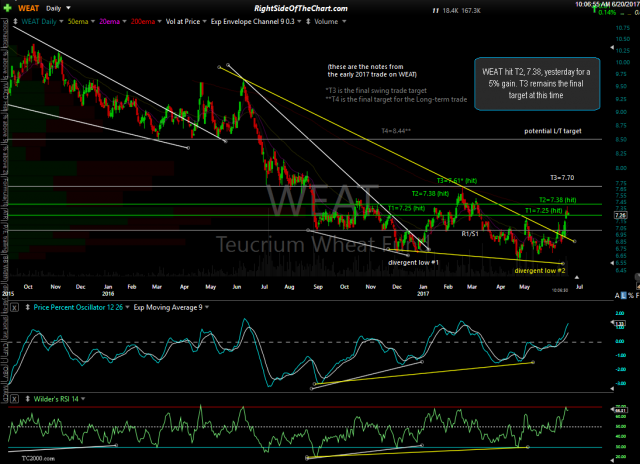
Task: Click the scale arrow near 6.55 price
Action: (x=612, y=264)
